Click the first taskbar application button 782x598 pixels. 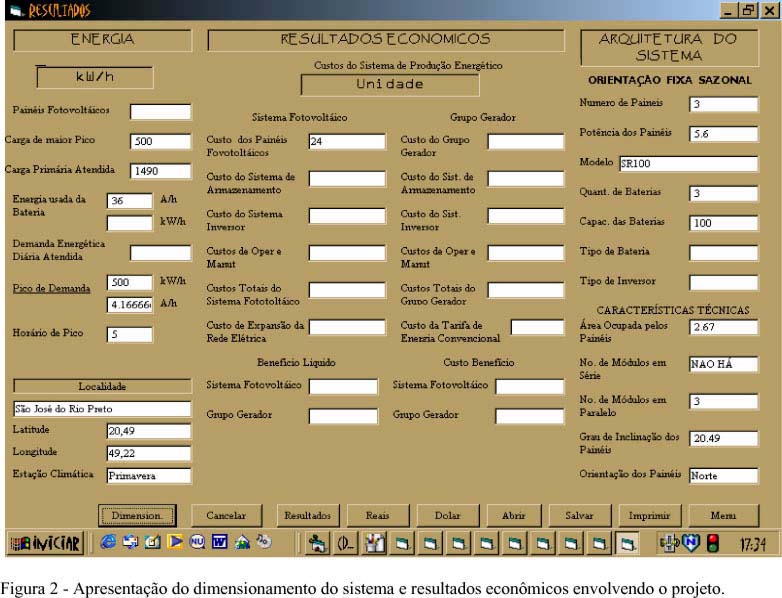coord(318,544)
